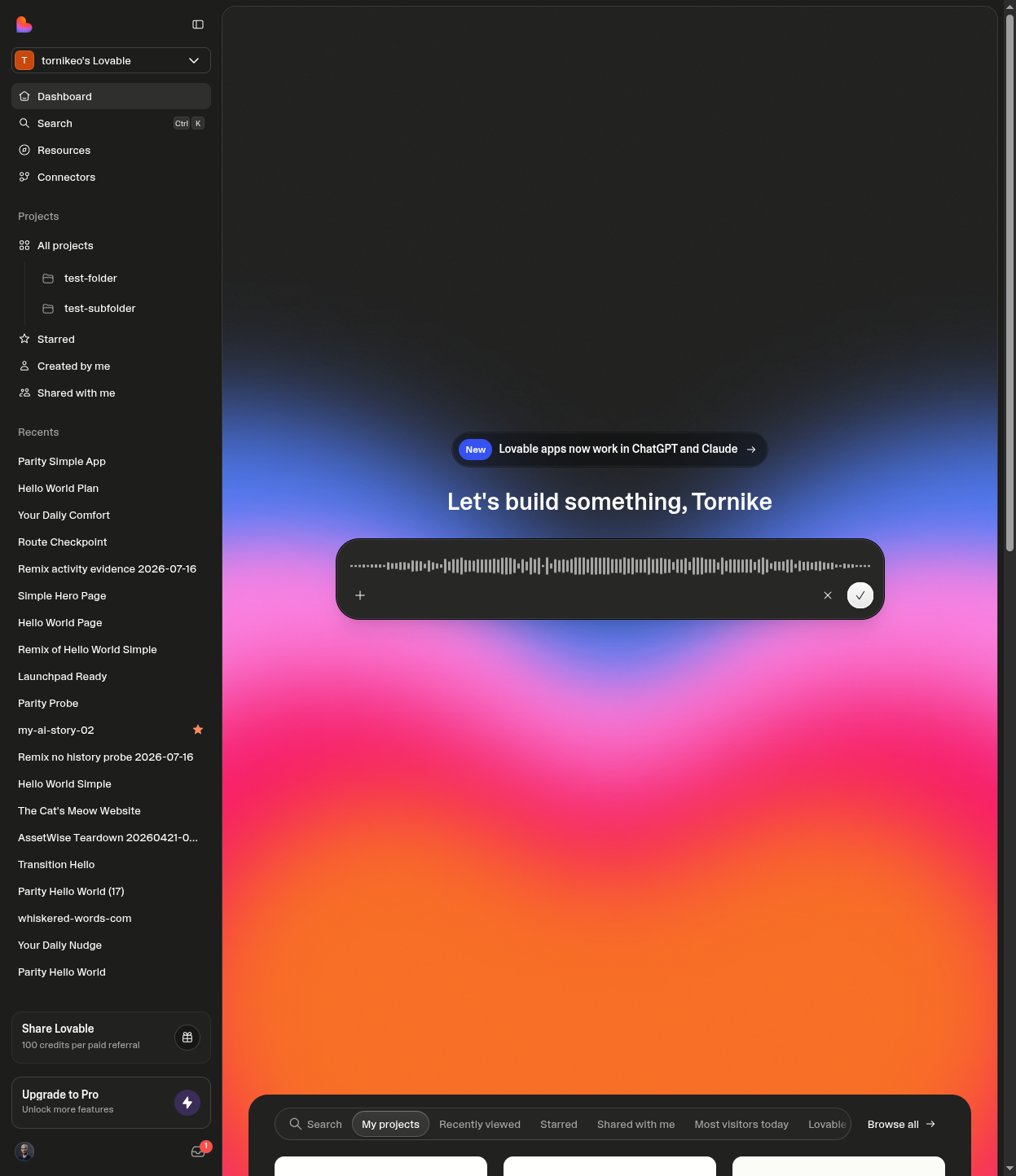Click the Upgrade to Pro lightning icon
The height and width of the screenshot is (1176, 1016).
[x=187, y=1103]
